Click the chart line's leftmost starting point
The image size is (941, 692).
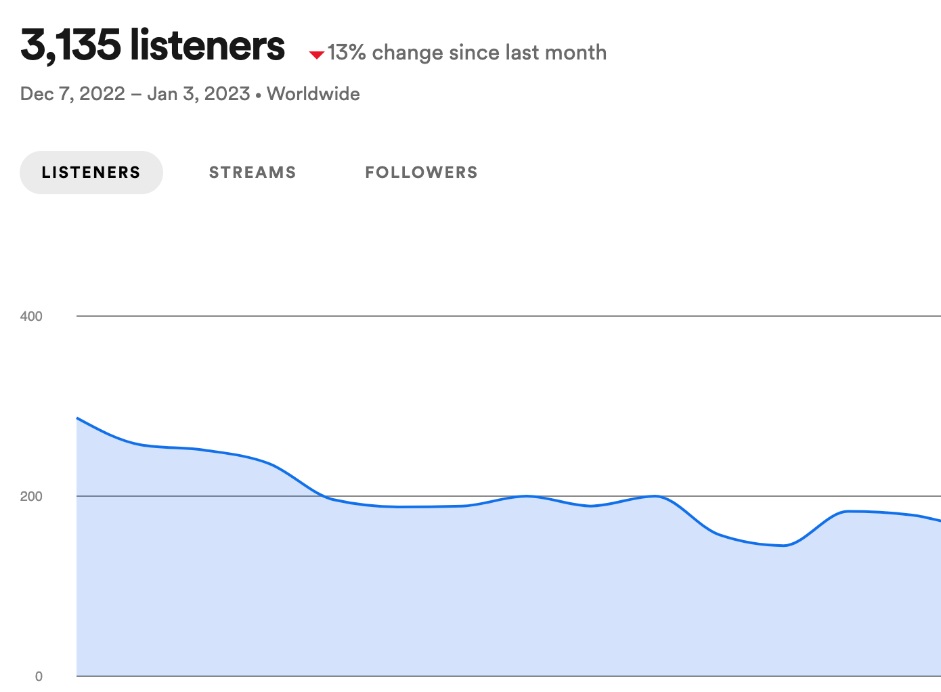pos(78,418)
